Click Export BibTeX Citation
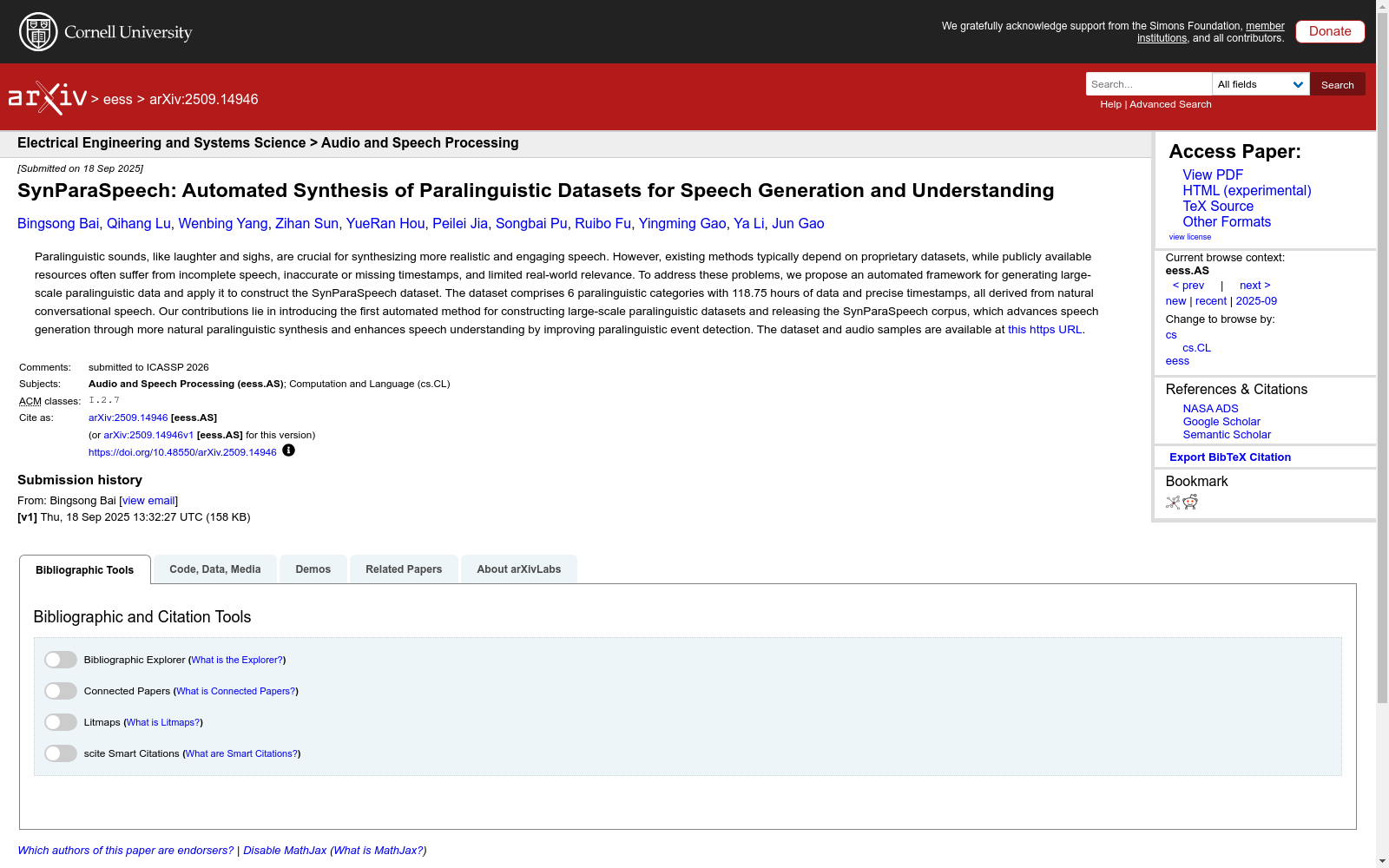The width and height of the screenshot is (1389, 868). [1230, 457]
